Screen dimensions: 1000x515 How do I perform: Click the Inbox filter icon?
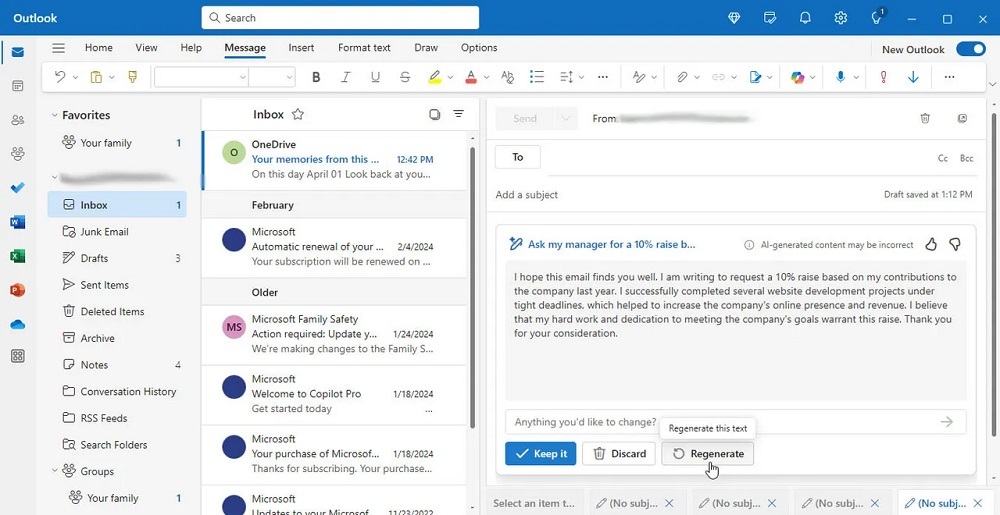[x=458, y=114]
